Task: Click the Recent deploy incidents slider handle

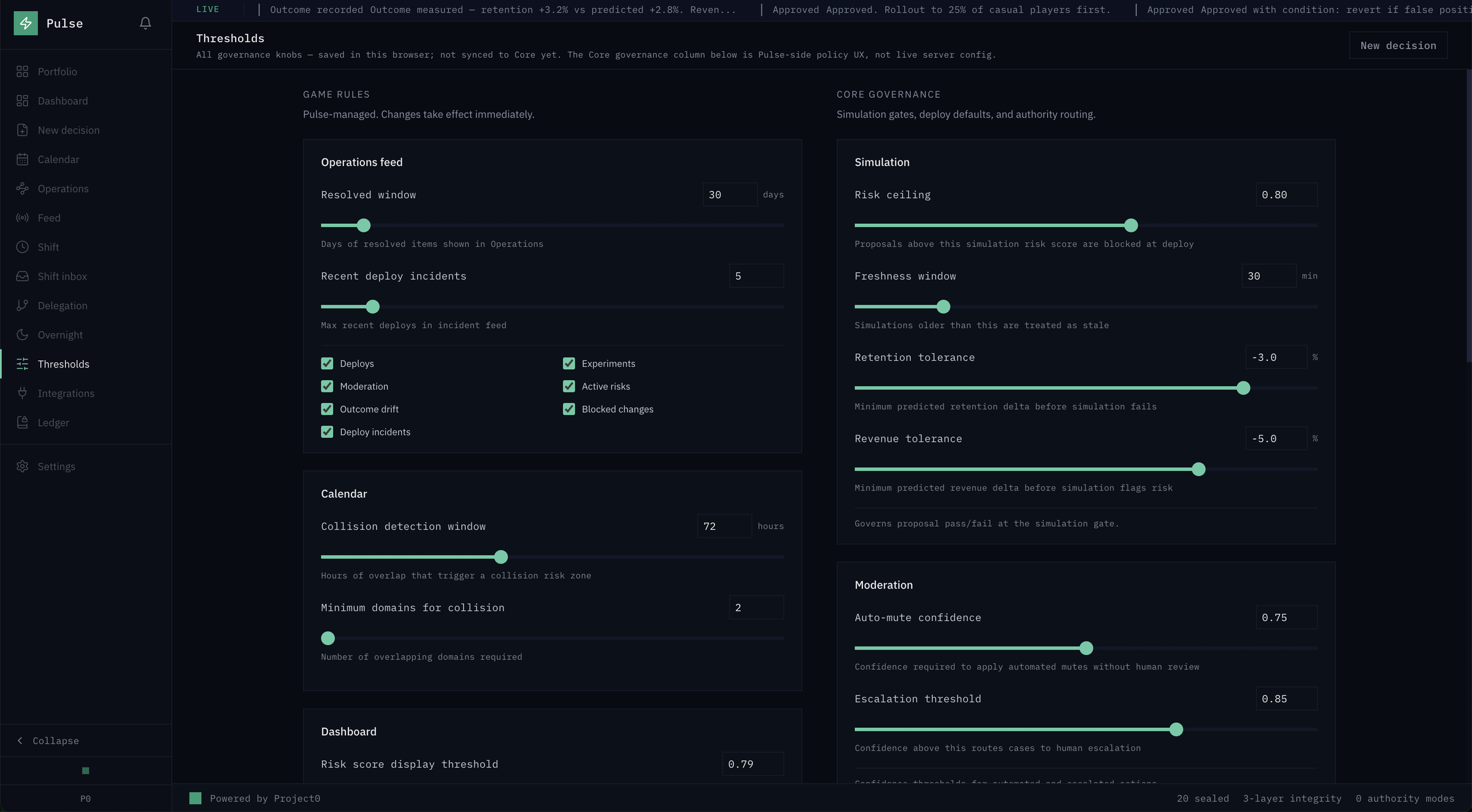Action: [372, 307]
